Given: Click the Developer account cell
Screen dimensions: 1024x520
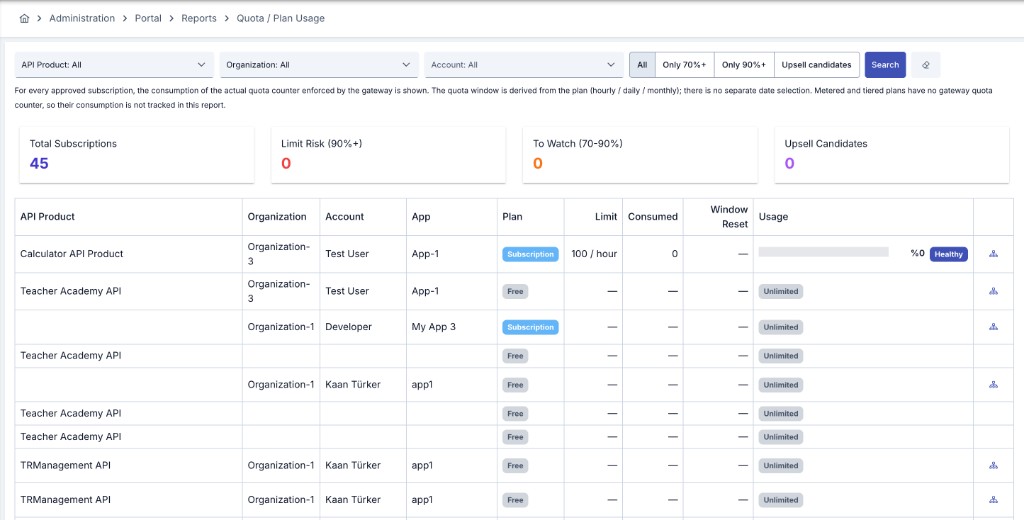Looking at the screenshot, I should [363, 327].
